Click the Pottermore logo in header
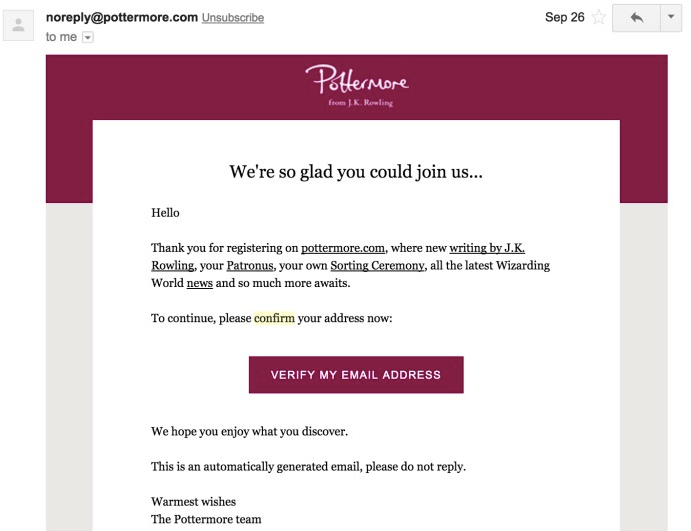The image size is (691, 531). click(356, 79)
